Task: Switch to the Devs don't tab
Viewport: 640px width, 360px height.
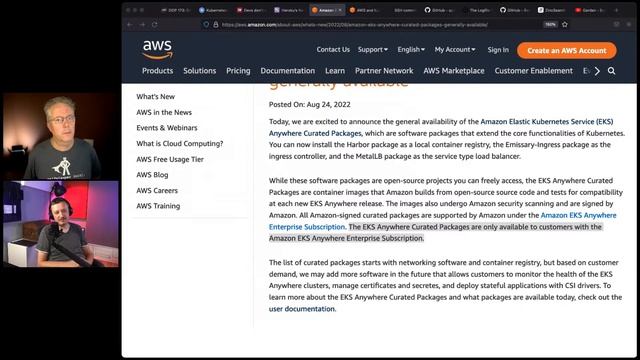Action: click(x=251, y=10)
